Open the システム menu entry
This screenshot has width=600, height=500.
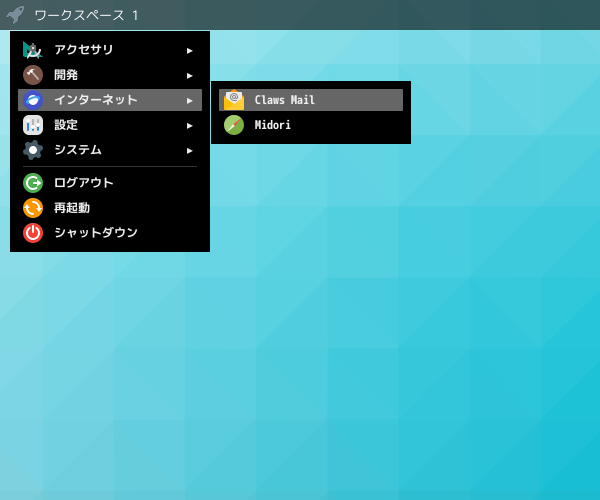[x=110, y=150]
